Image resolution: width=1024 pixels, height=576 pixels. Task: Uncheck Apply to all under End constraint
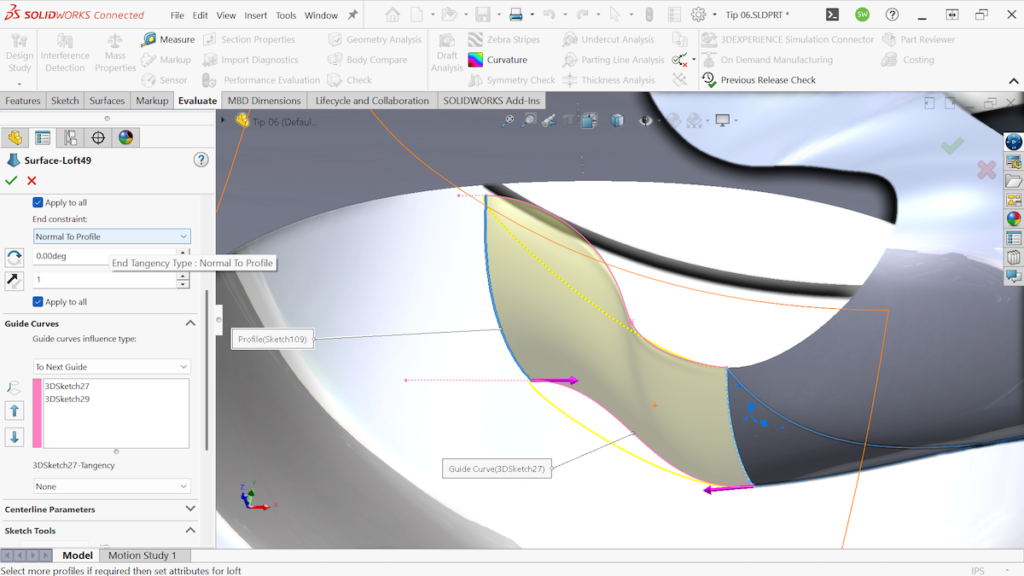pyautogui.click(x=37, y=203)
